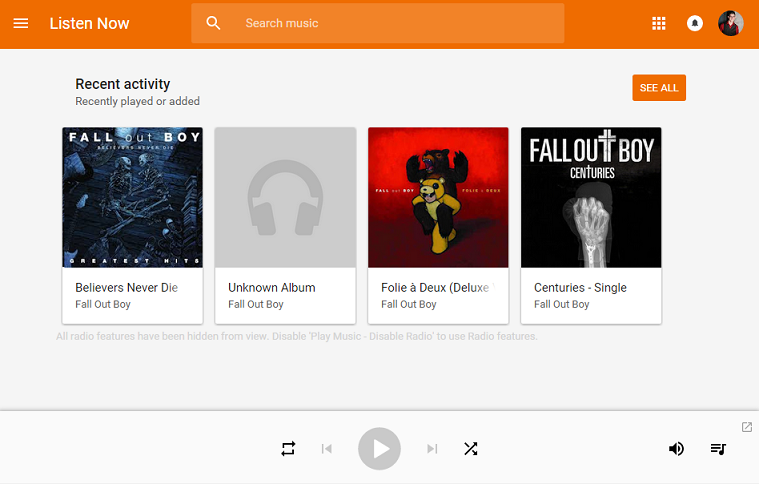This screenshot has height=484, width=759.
Task: Open Believers Never Die album art
Action: 133,197
